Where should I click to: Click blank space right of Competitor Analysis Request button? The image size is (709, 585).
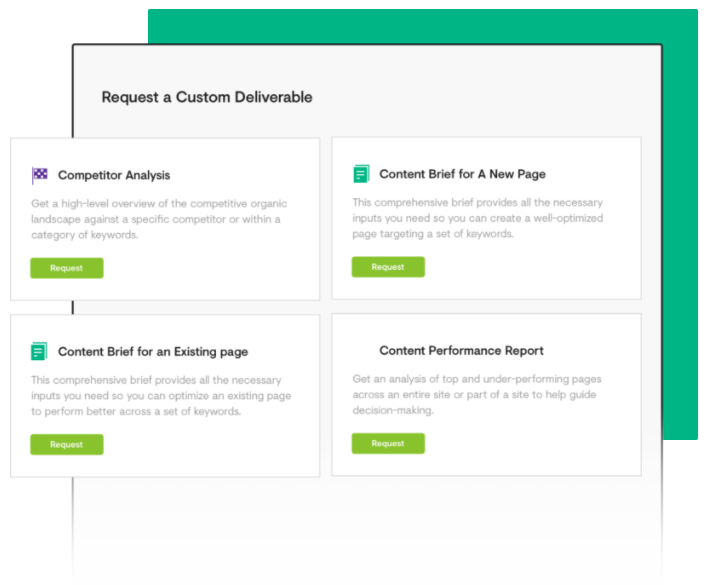210,268
